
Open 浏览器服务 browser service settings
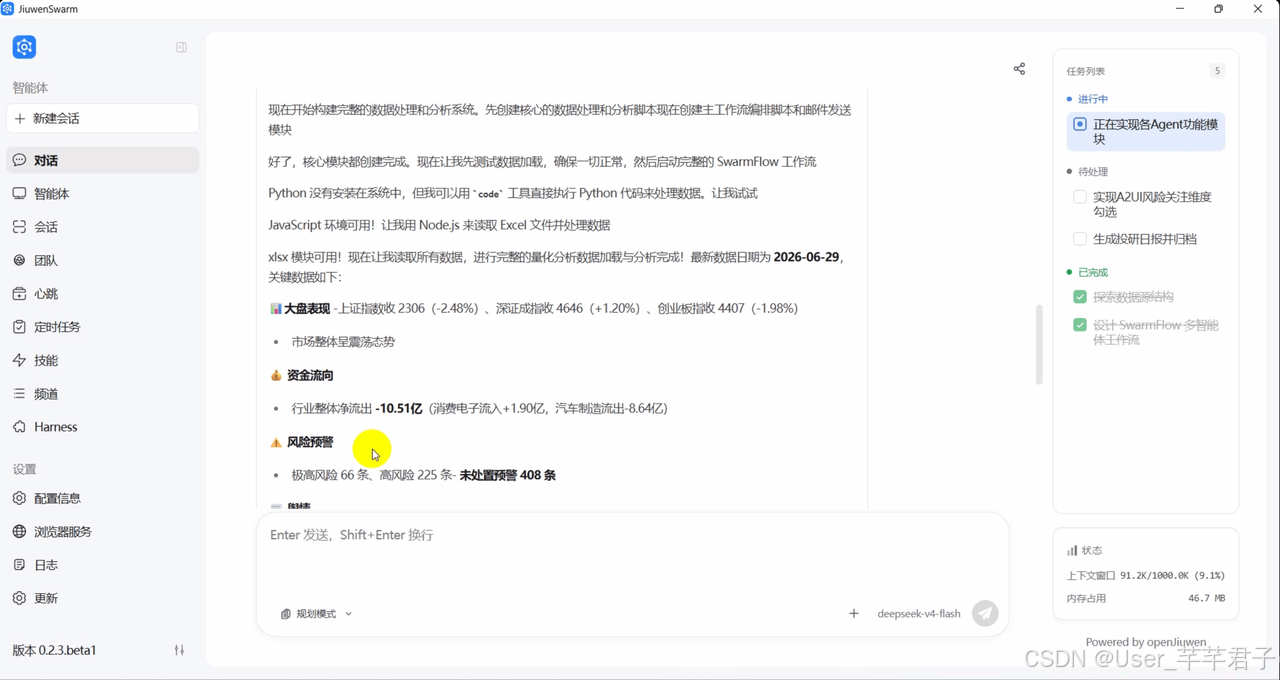tap(102, 532)
